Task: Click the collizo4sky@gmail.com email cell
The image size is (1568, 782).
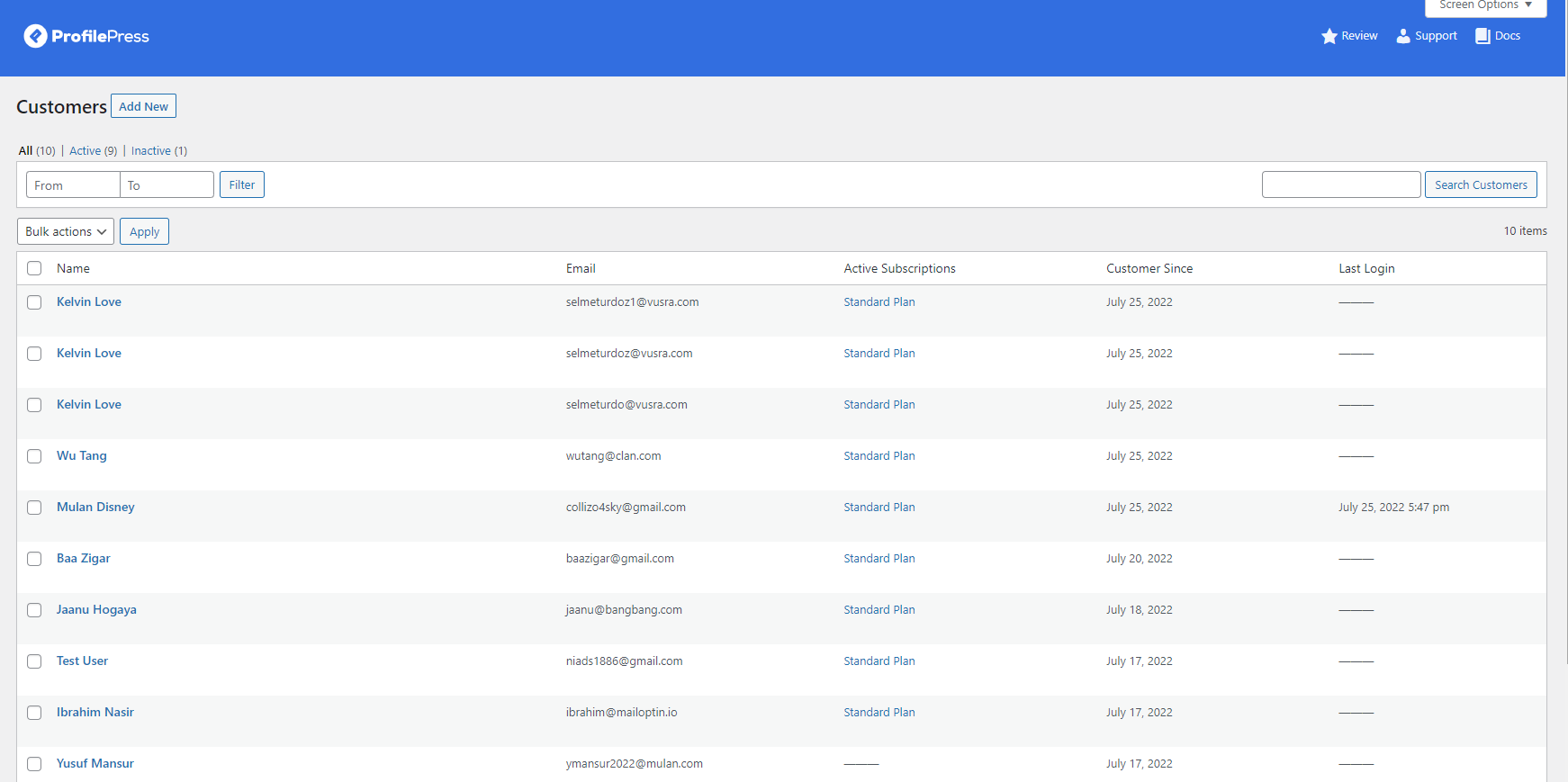Action: (x=626, y=507)
